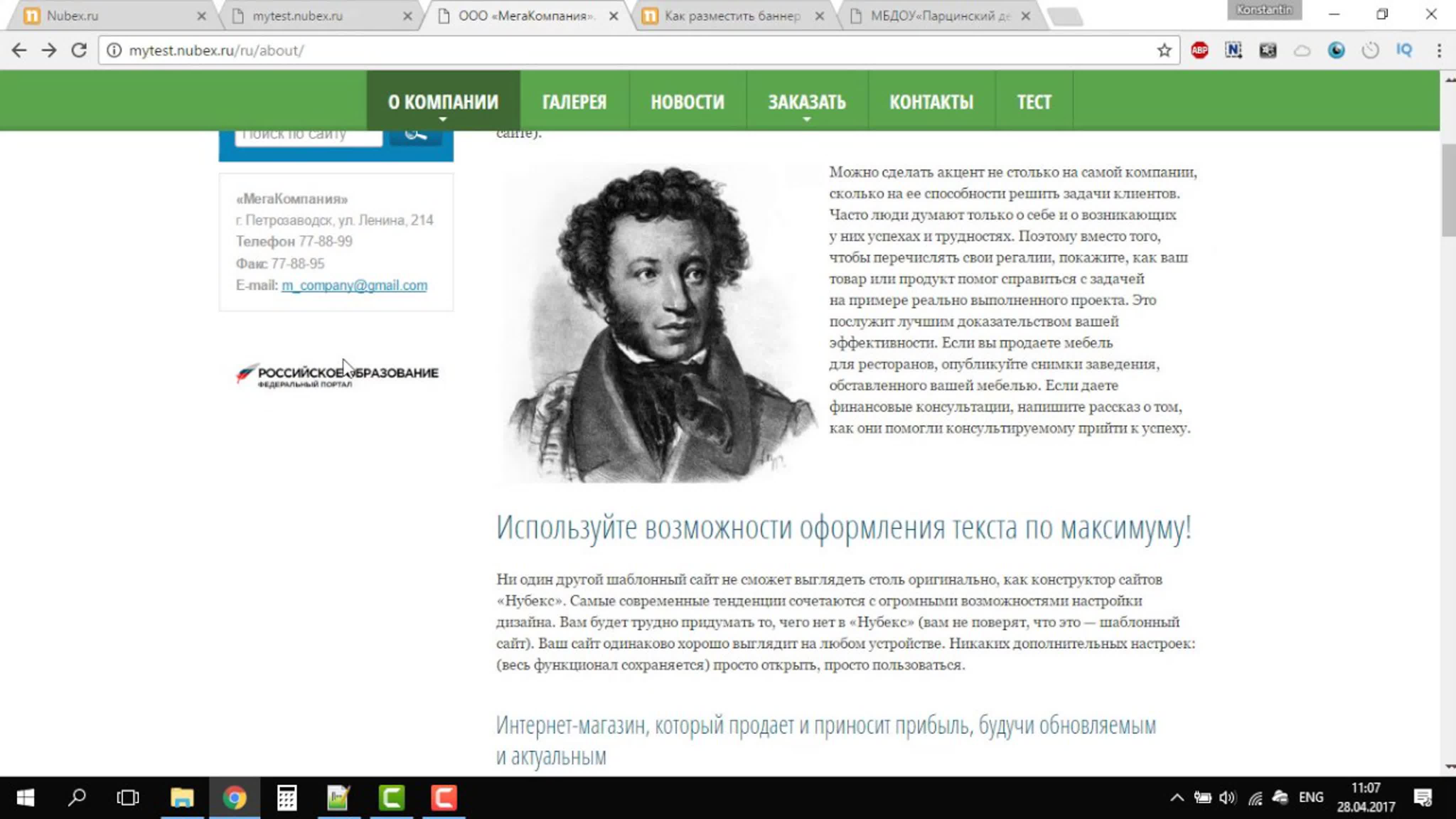Open the gray timer extension icon
The height and width of the screenshot is (819, 1456).
coord(1370,50)
